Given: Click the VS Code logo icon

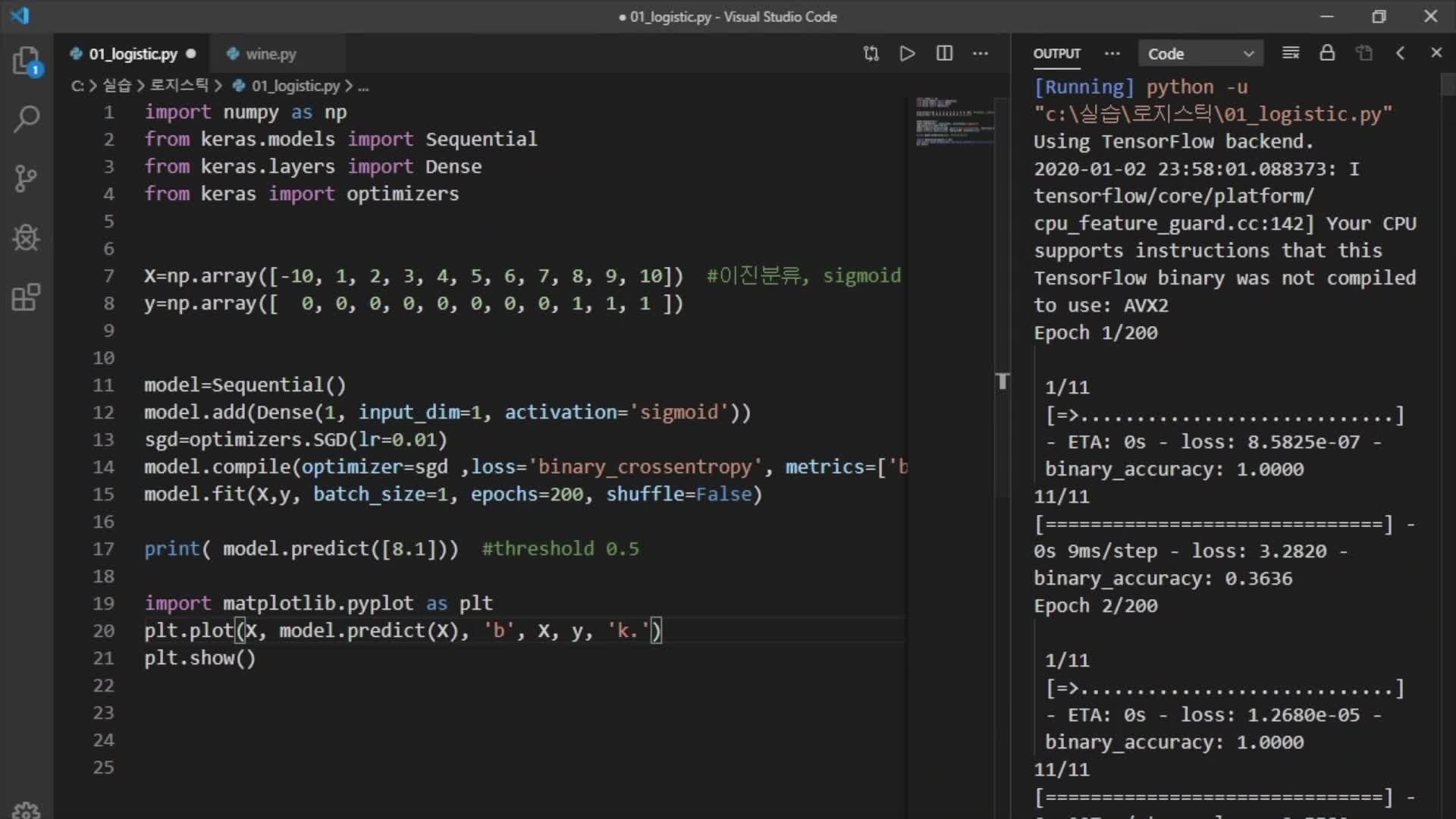Looking at the screenshot, I should pos(20,16).
